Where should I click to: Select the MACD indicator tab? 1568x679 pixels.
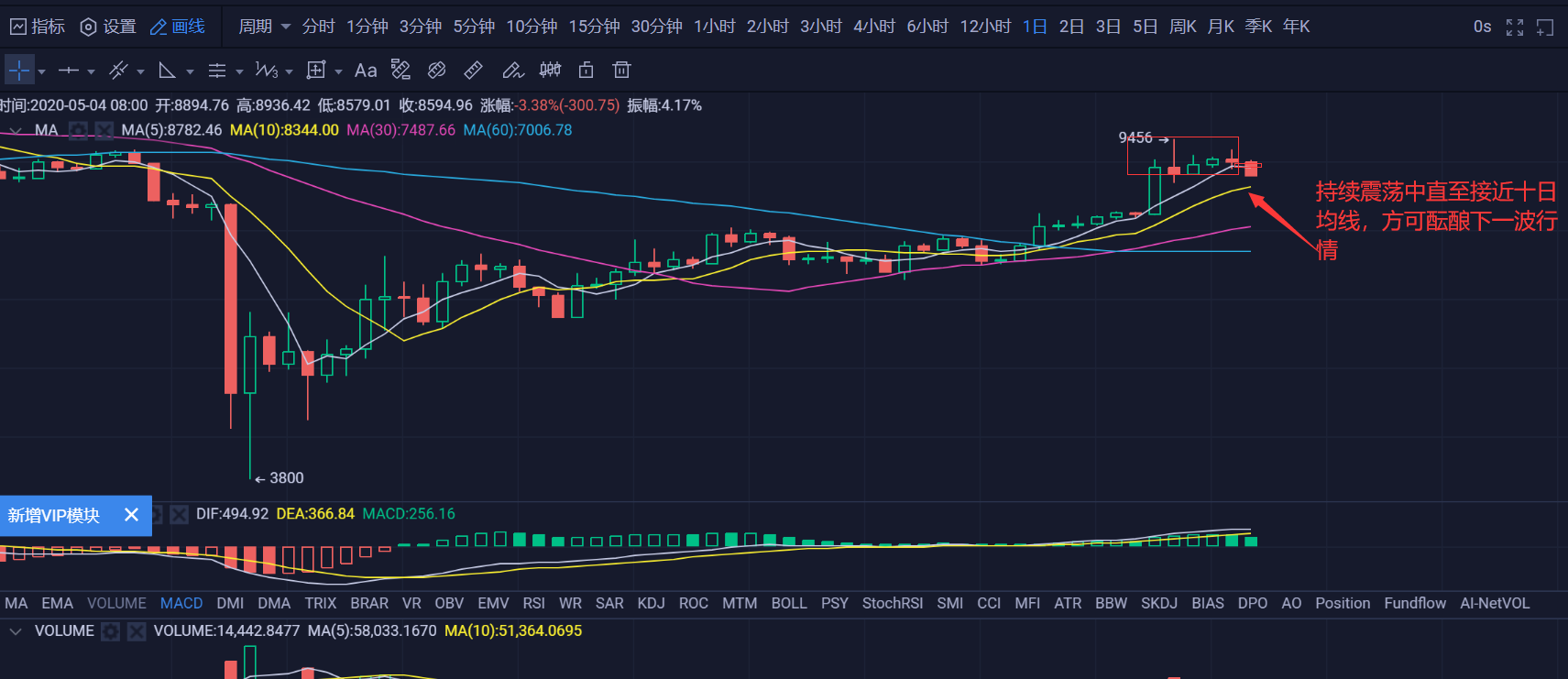coord(181,603)
